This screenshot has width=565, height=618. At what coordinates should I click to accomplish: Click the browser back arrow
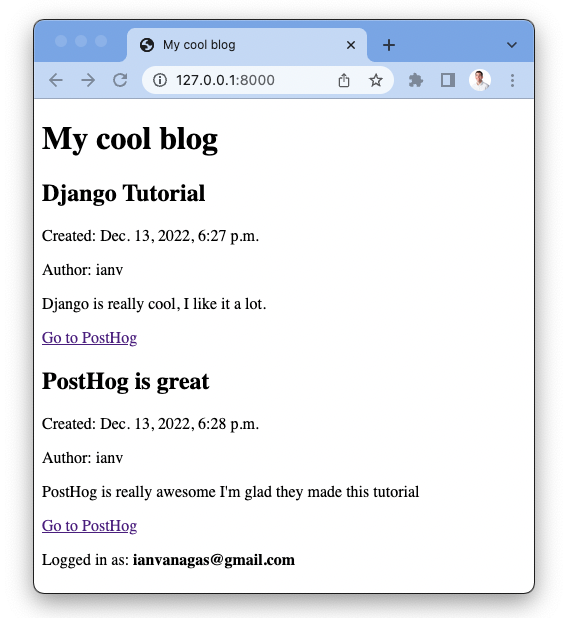tap(56, 80)
